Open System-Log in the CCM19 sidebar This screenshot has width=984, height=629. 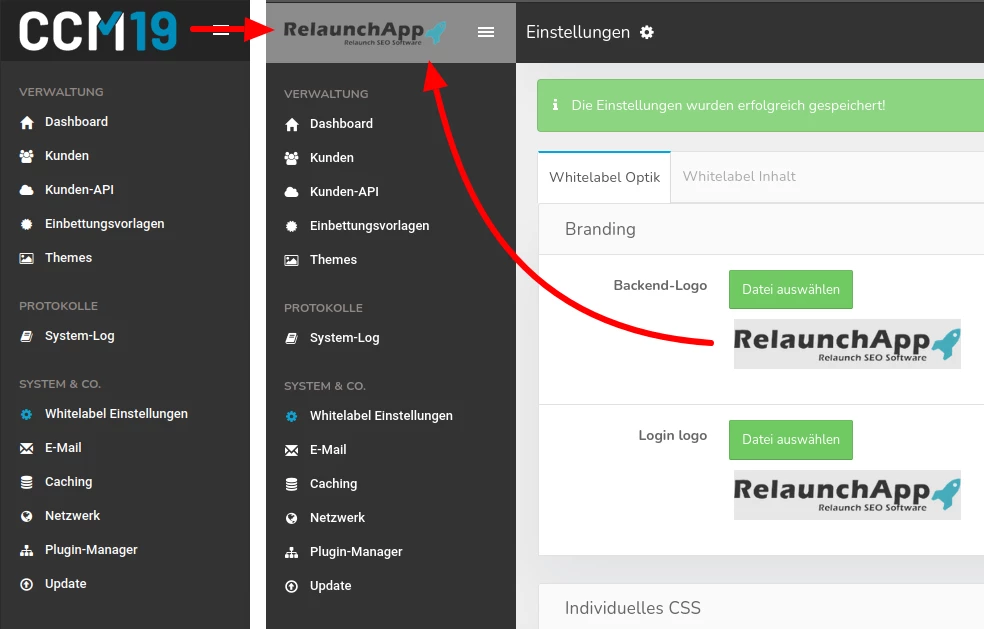pyautogui.click(x=79, y=336)
